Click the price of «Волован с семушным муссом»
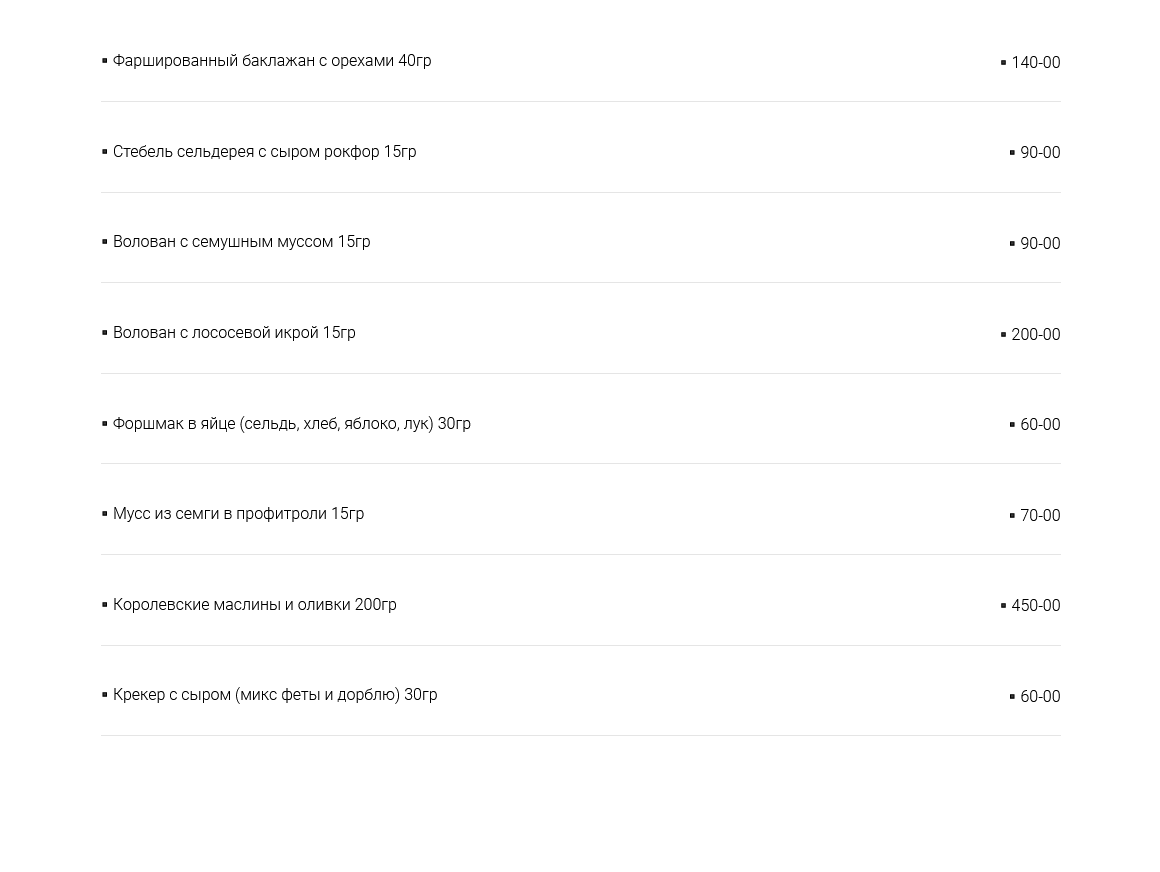 point(1039,244)
